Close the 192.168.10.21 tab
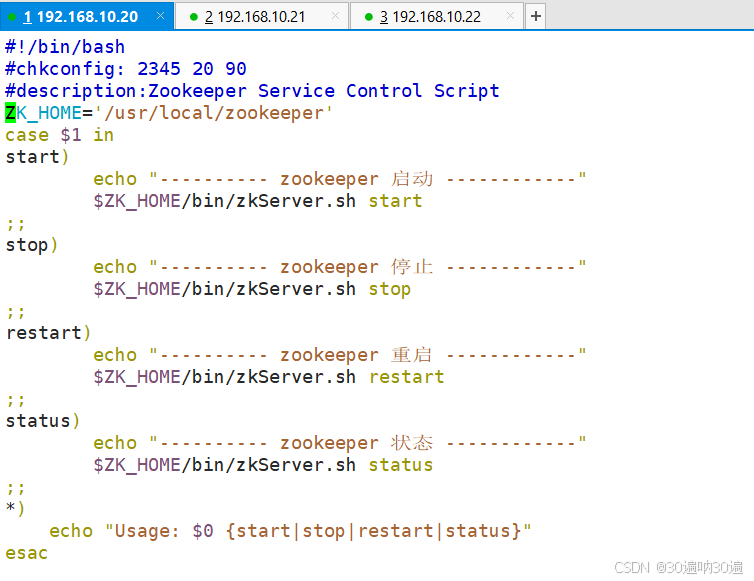This screenshot has width=754, height=581. point(336,16)
